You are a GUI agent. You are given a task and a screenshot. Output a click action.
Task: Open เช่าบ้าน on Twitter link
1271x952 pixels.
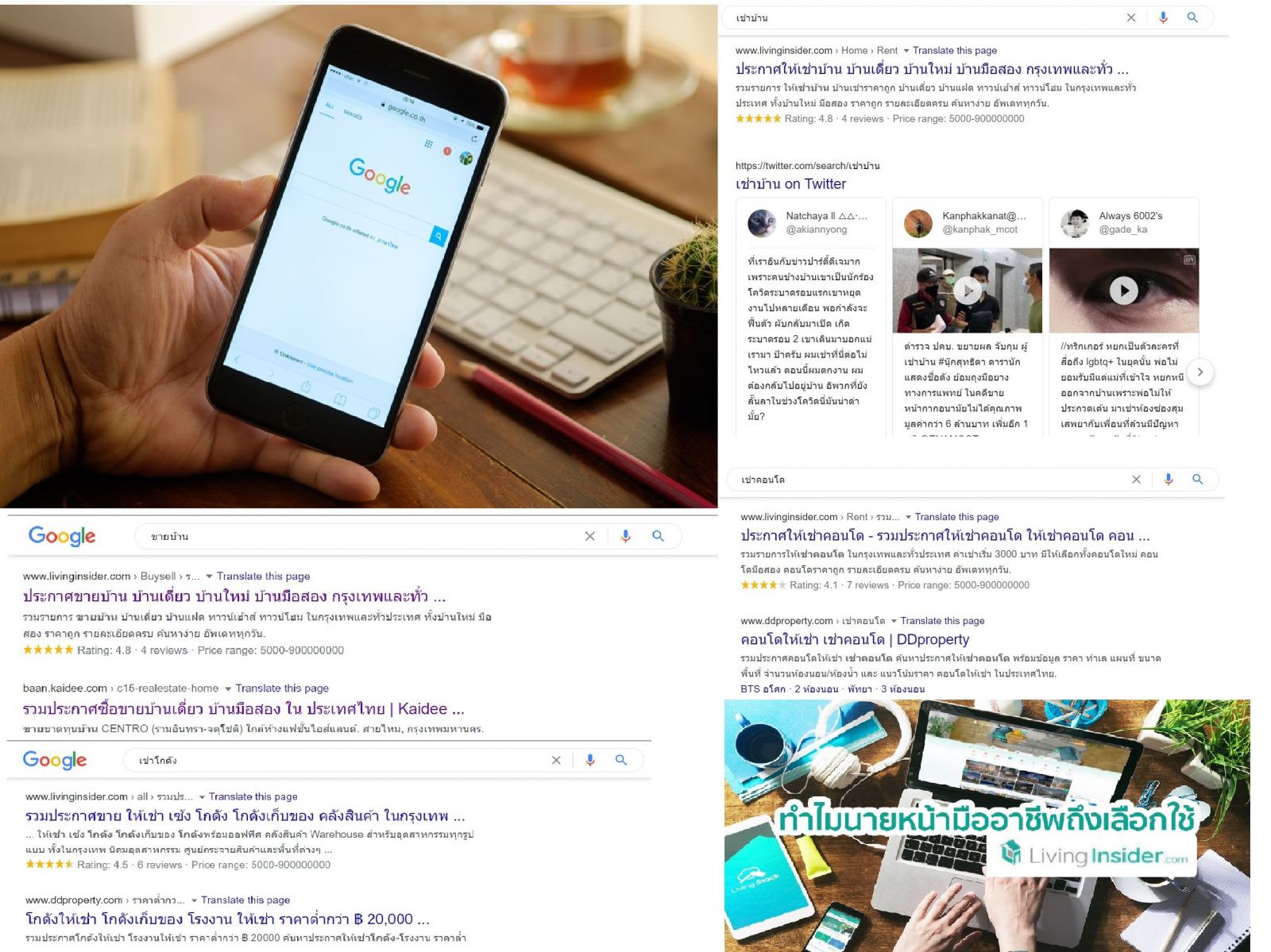pyautogui.click(x=790, y=184)
